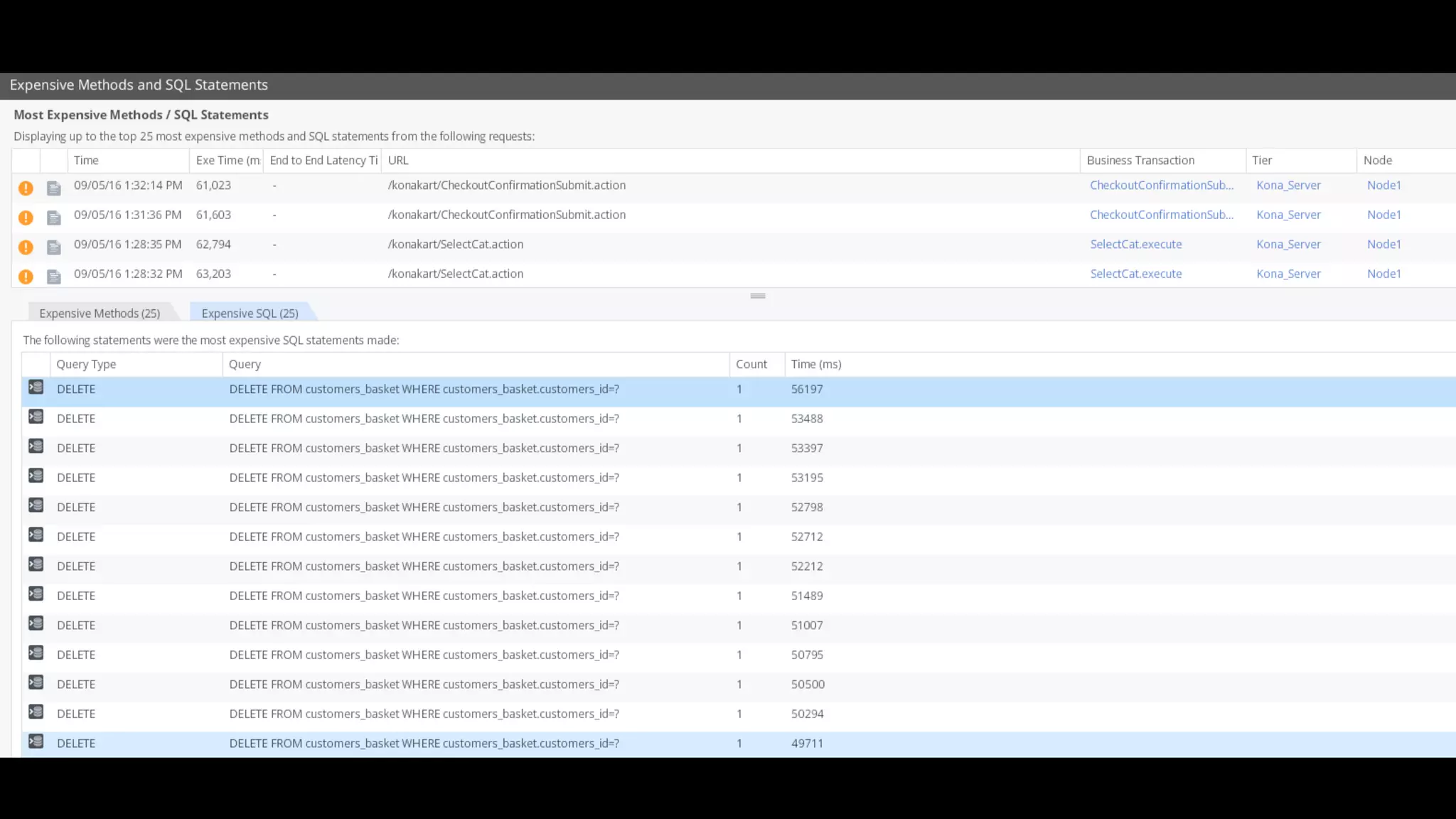Sort requests by URL column header
This screenshot has width=1456, height=819.
[398, 160]
